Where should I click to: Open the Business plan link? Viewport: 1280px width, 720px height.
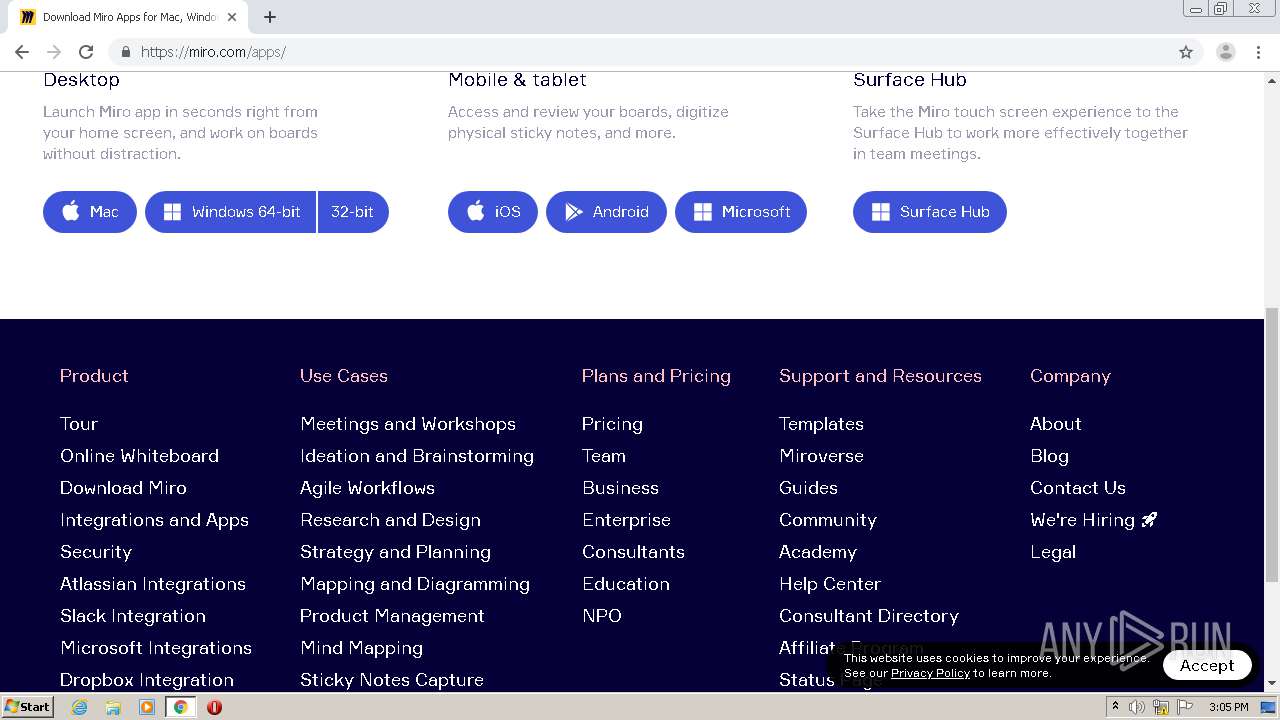click(x=620, y=488)
